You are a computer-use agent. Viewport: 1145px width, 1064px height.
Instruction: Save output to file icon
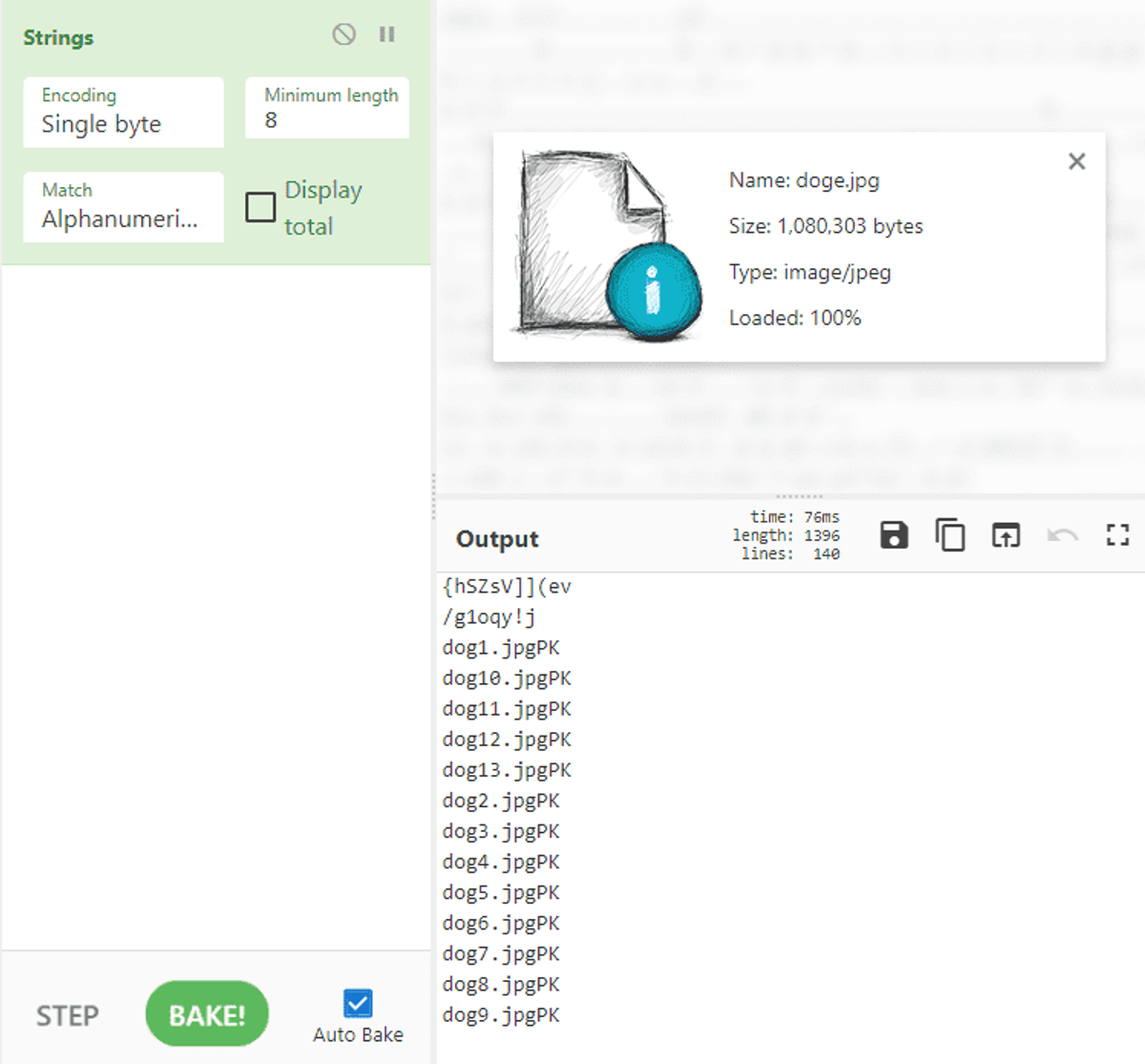coord(894,535)
